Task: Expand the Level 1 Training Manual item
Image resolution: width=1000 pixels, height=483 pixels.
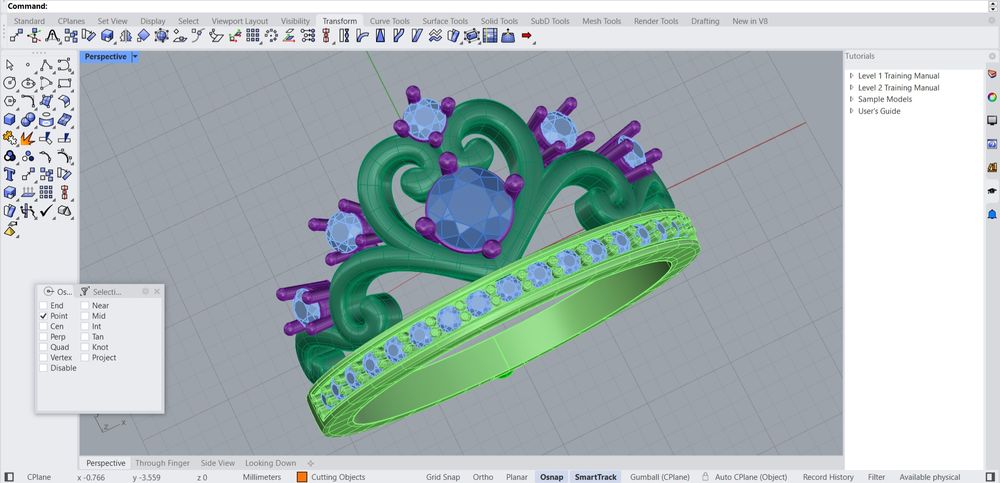Action: [x=852, y=76]
